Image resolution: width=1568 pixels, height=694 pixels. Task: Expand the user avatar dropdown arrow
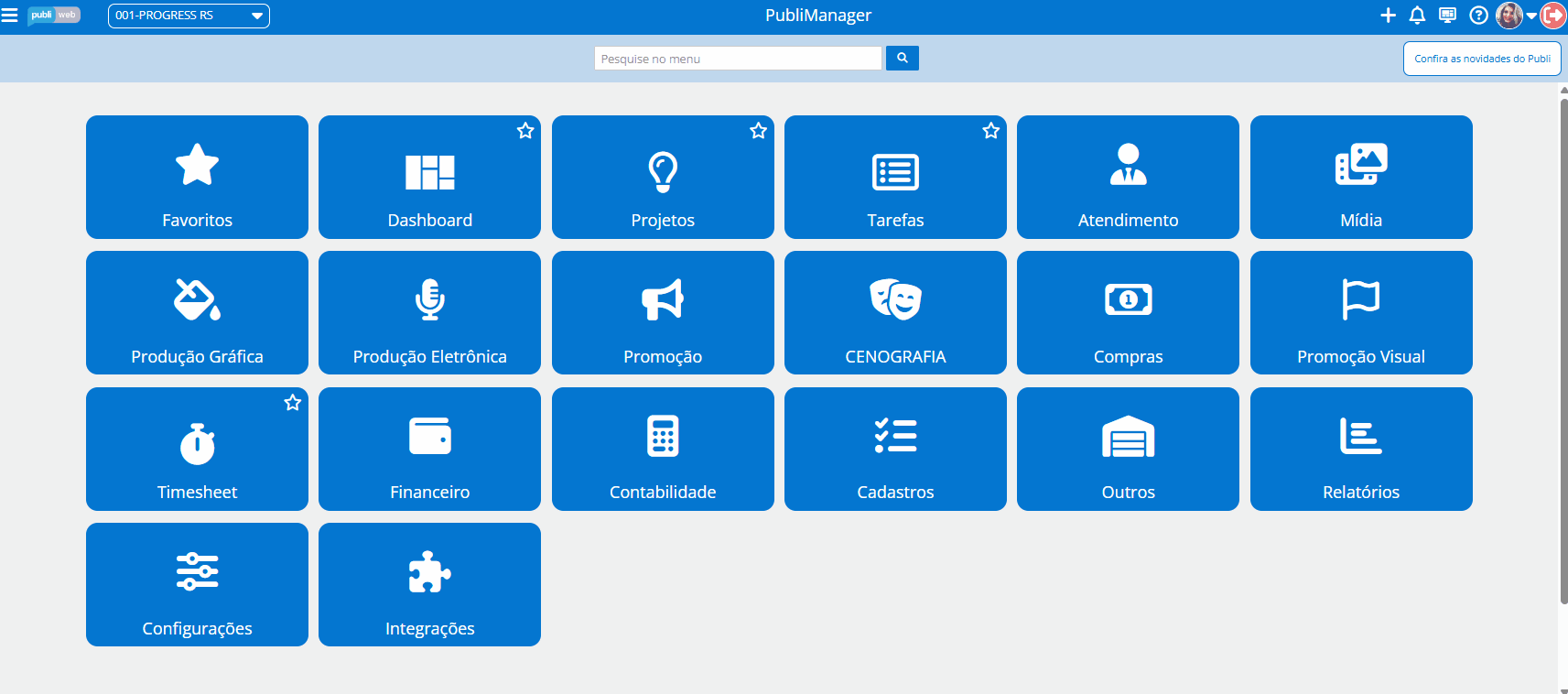[1531, 16]
